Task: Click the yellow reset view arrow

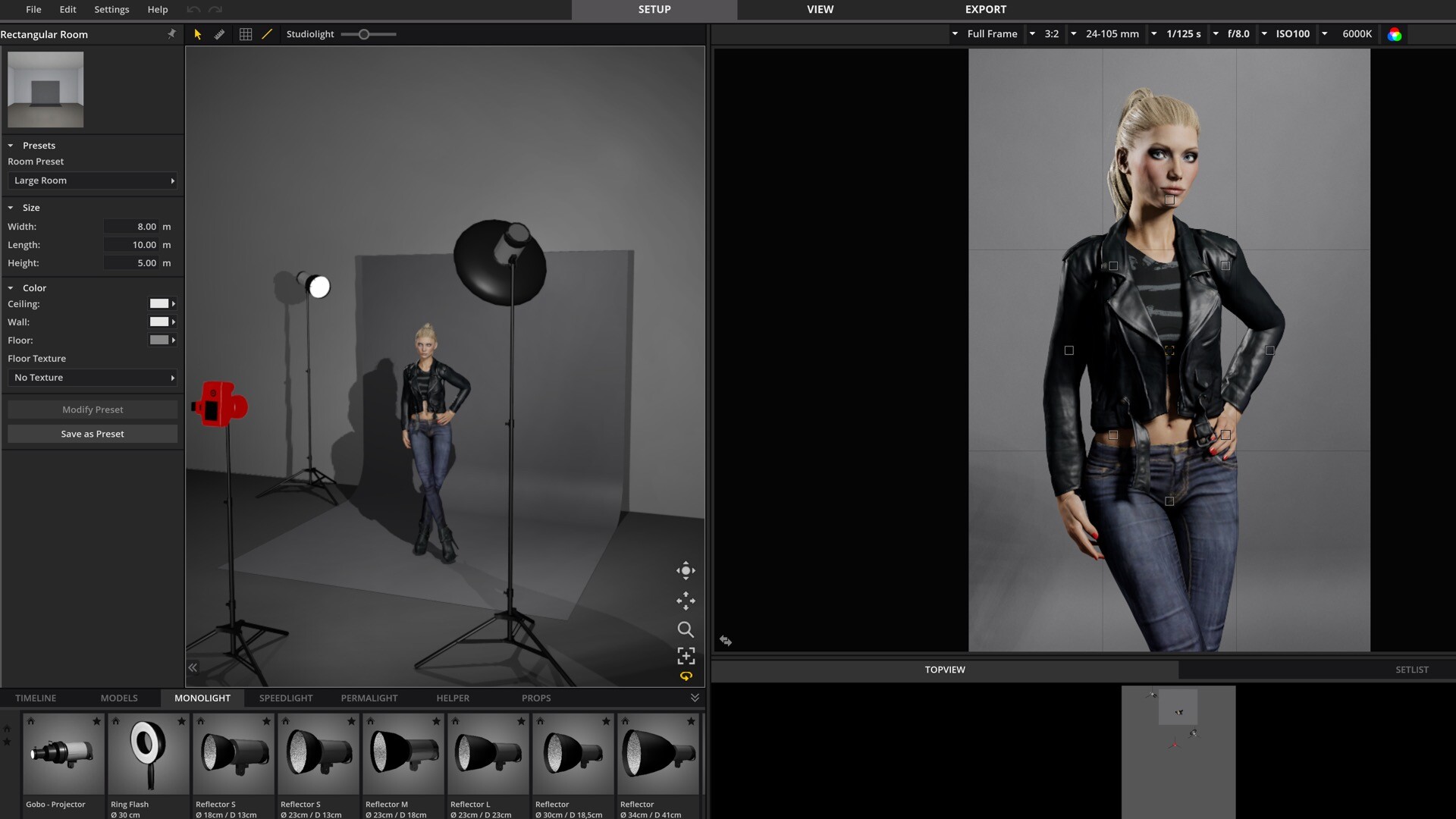Action: click(686, 676)
